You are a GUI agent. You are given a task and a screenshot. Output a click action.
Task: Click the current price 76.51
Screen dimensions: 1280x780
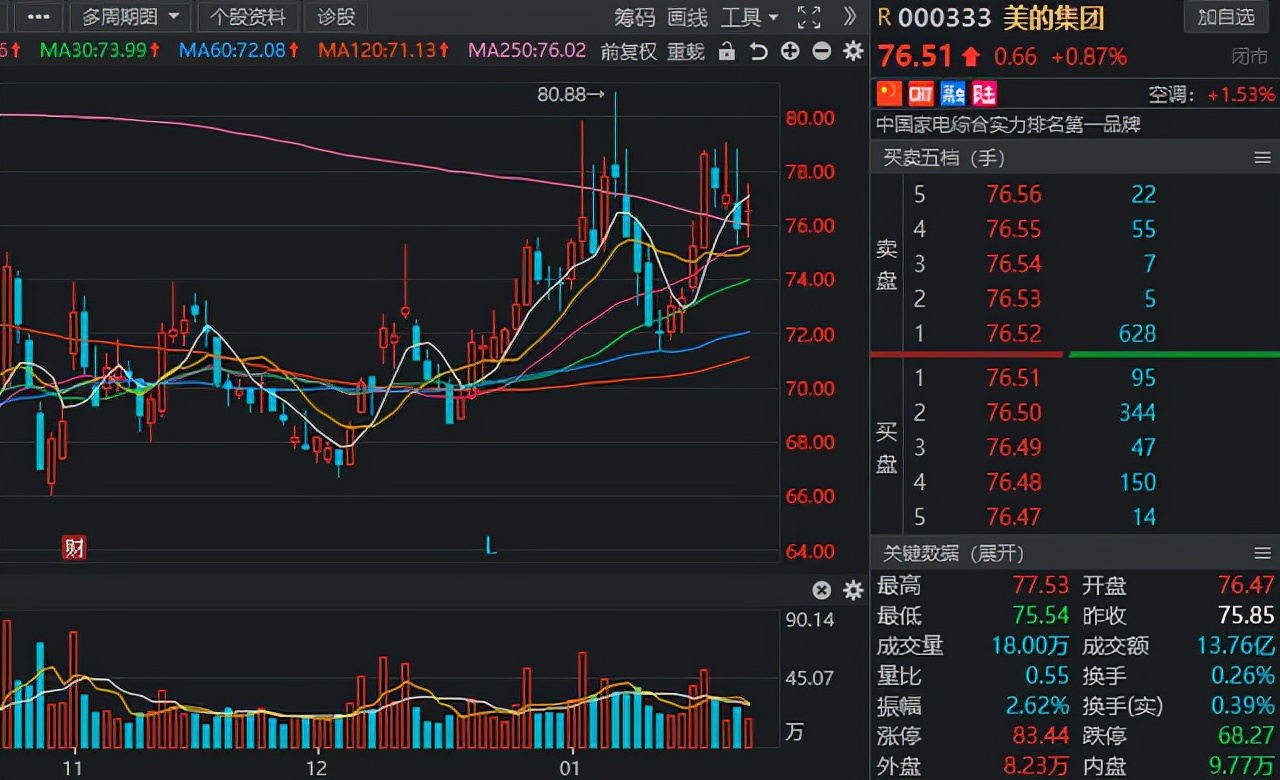point(914,57)
